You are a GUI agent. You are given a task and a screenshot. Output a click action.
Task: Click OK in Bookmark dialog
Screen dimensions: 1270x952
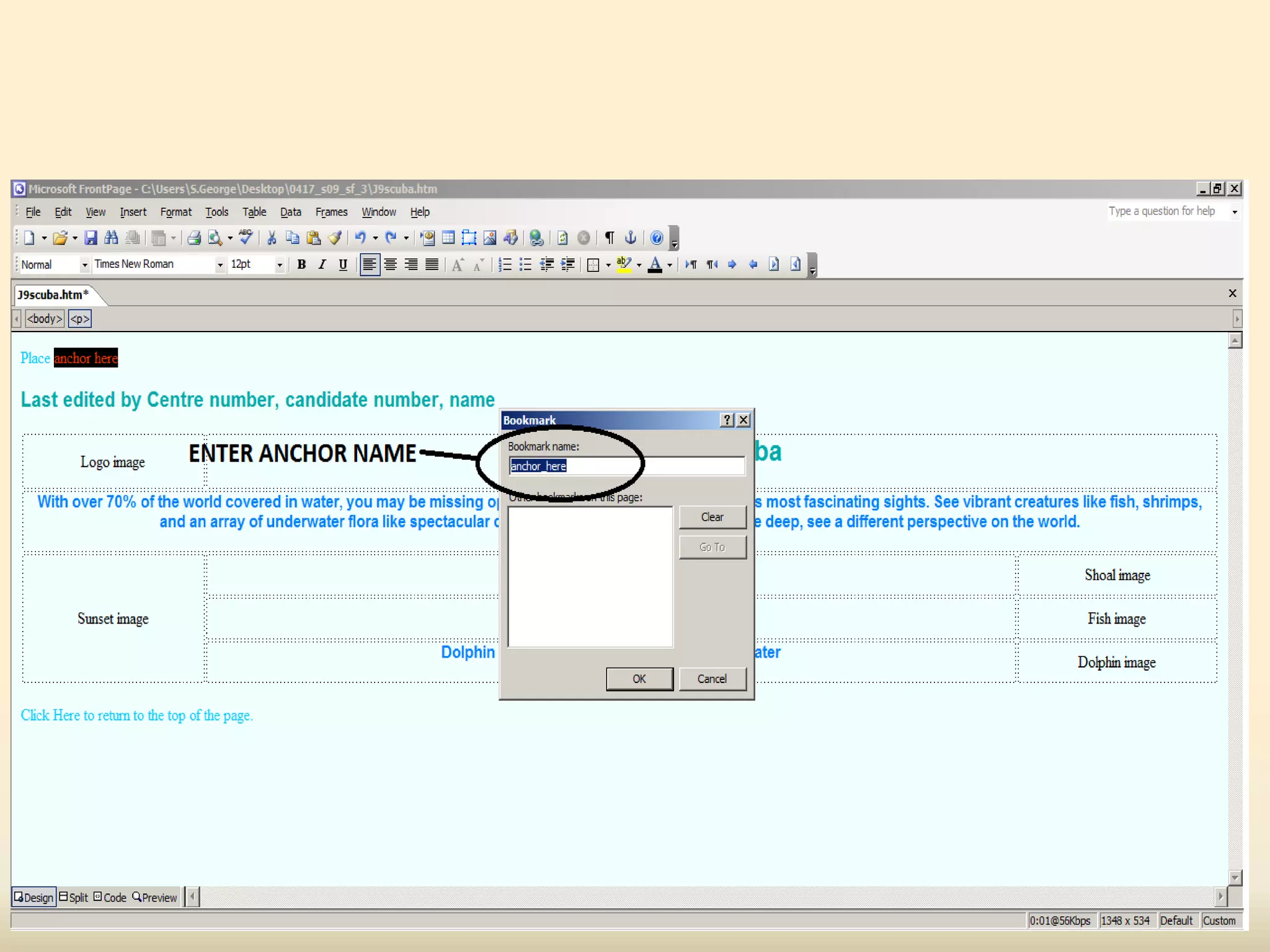click(639, 679)
